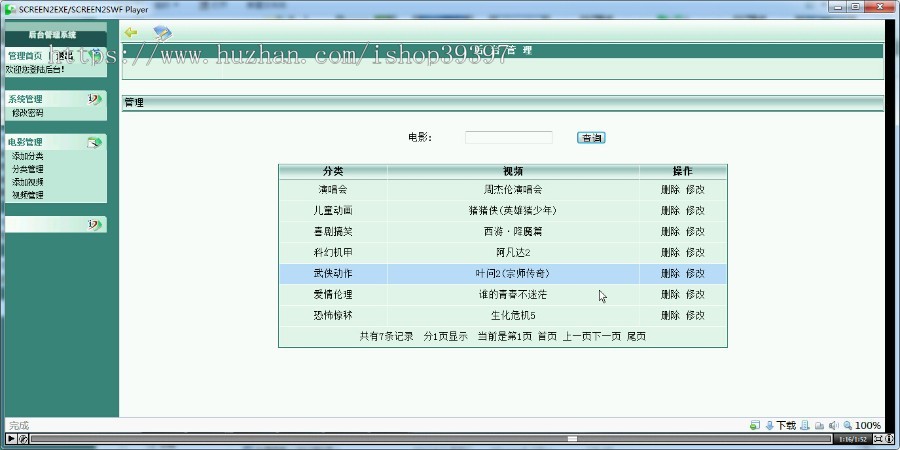Click the 100% zoom level text

tap(868, 425)
